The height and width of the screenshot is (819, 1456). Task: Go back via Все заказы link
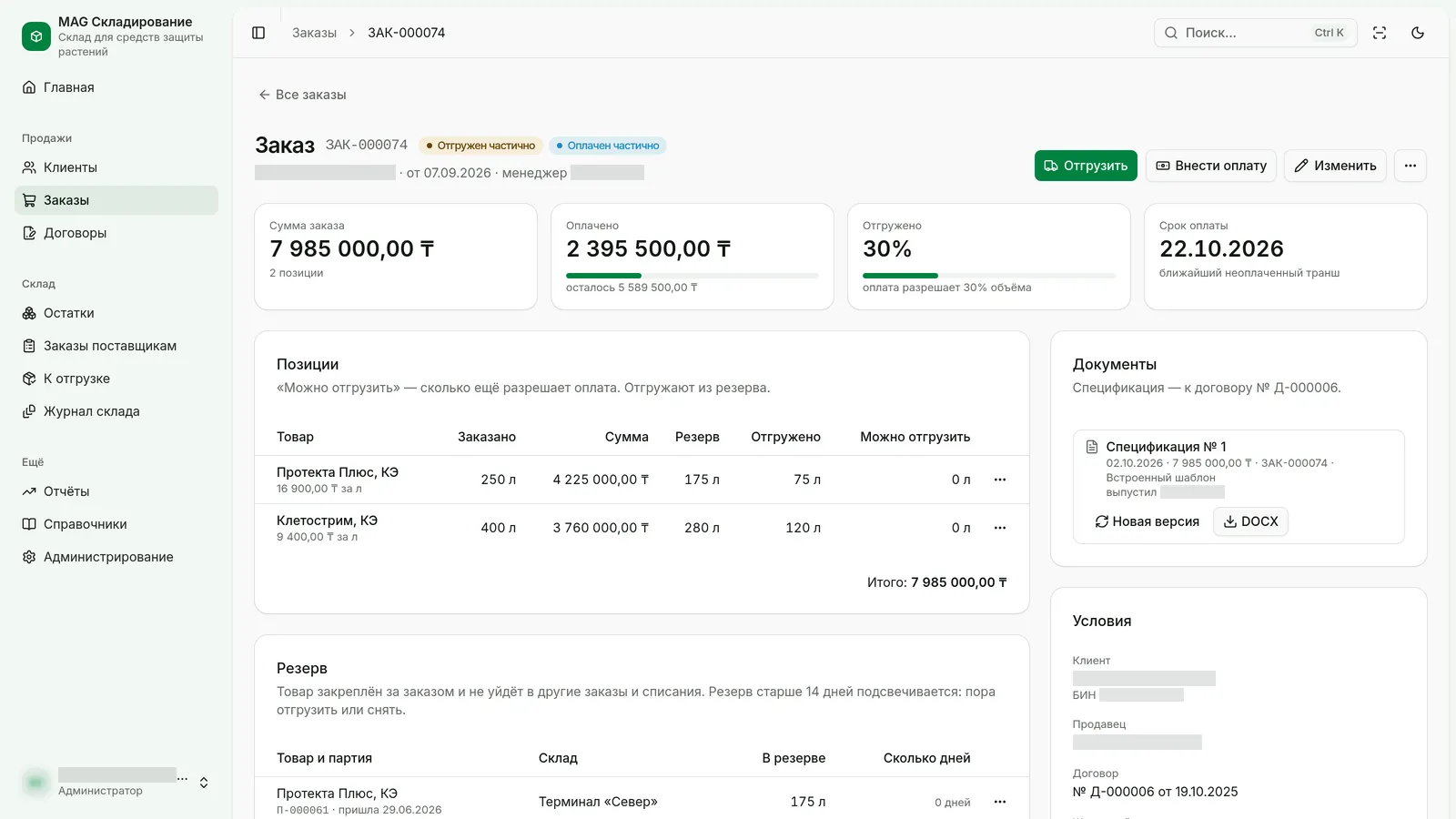[302, 95]
